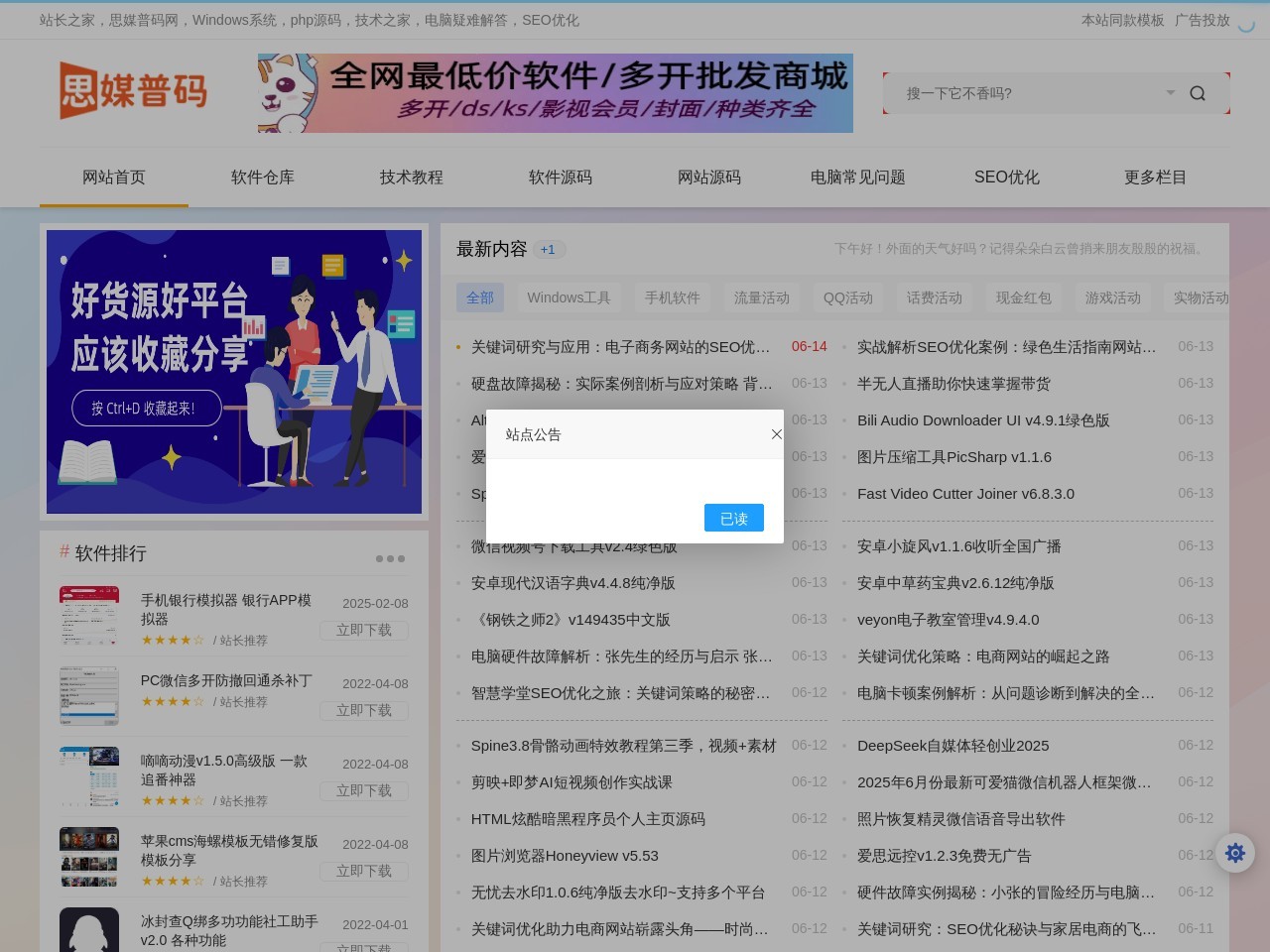Open Spine3.8骨骼动画特效教程第三季

tap(624, 746)
